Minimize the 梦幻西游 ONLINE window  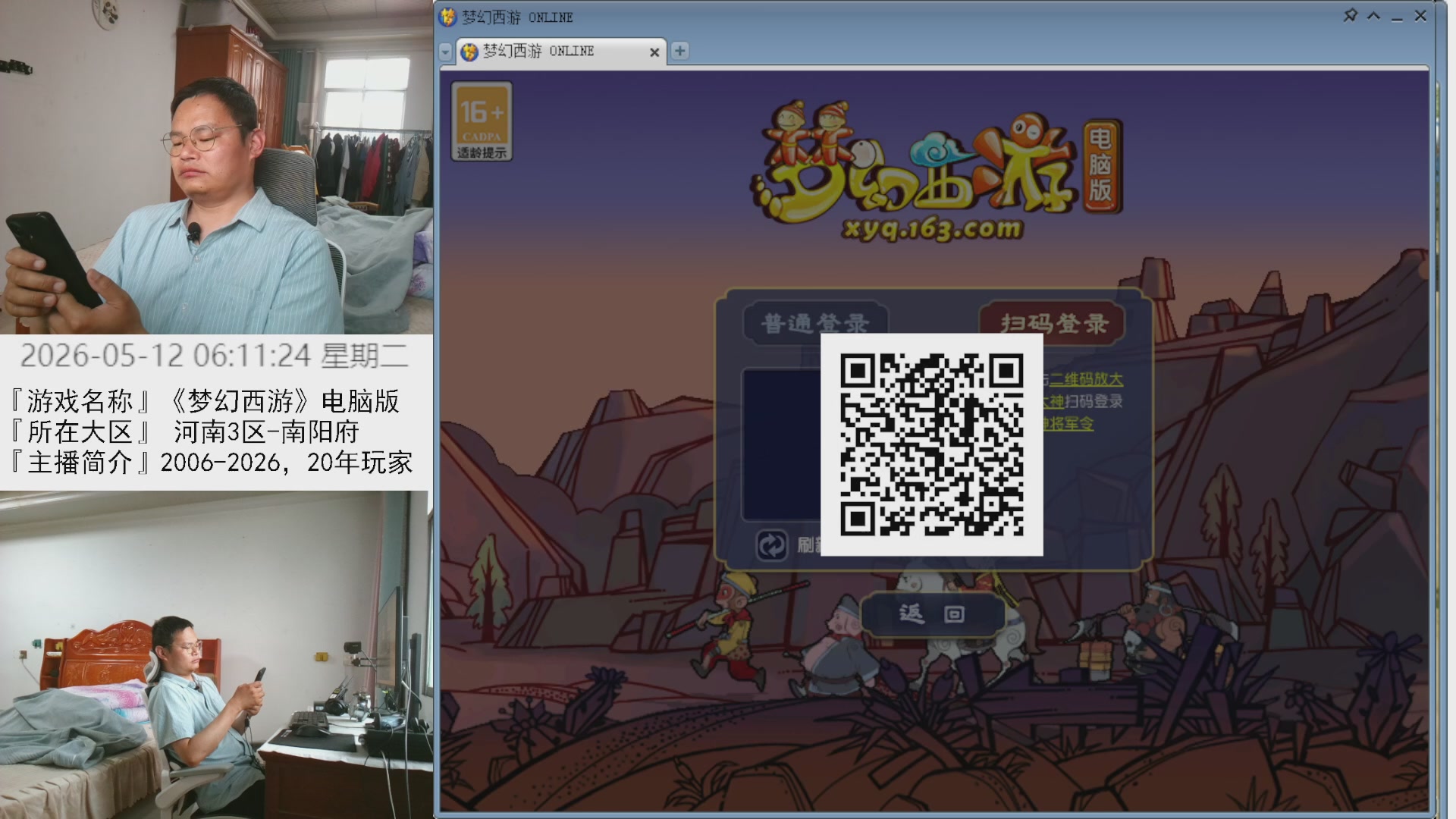point(1397,17)
